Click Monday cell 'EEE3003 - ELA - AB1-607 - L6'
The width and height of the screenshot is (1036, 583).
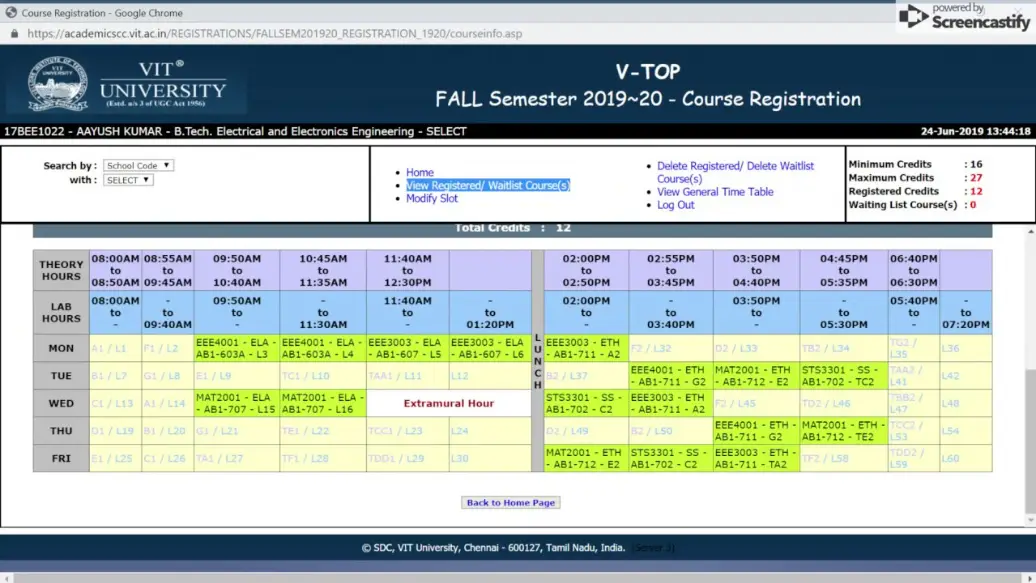(x=490, y=348)
